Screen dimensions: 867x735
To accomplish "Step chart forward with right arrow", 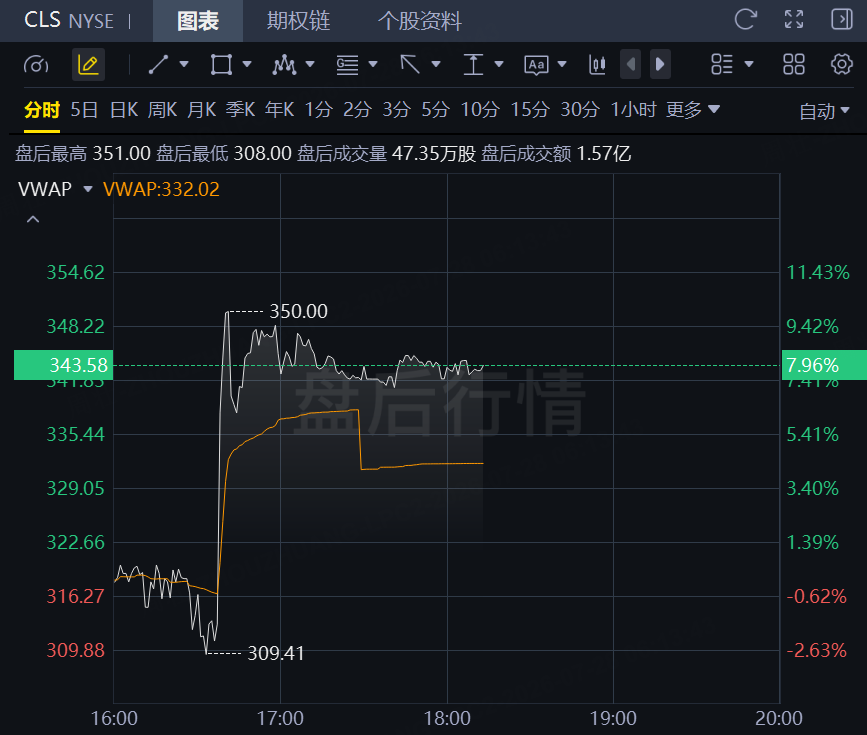I will [x=660, y=65].
